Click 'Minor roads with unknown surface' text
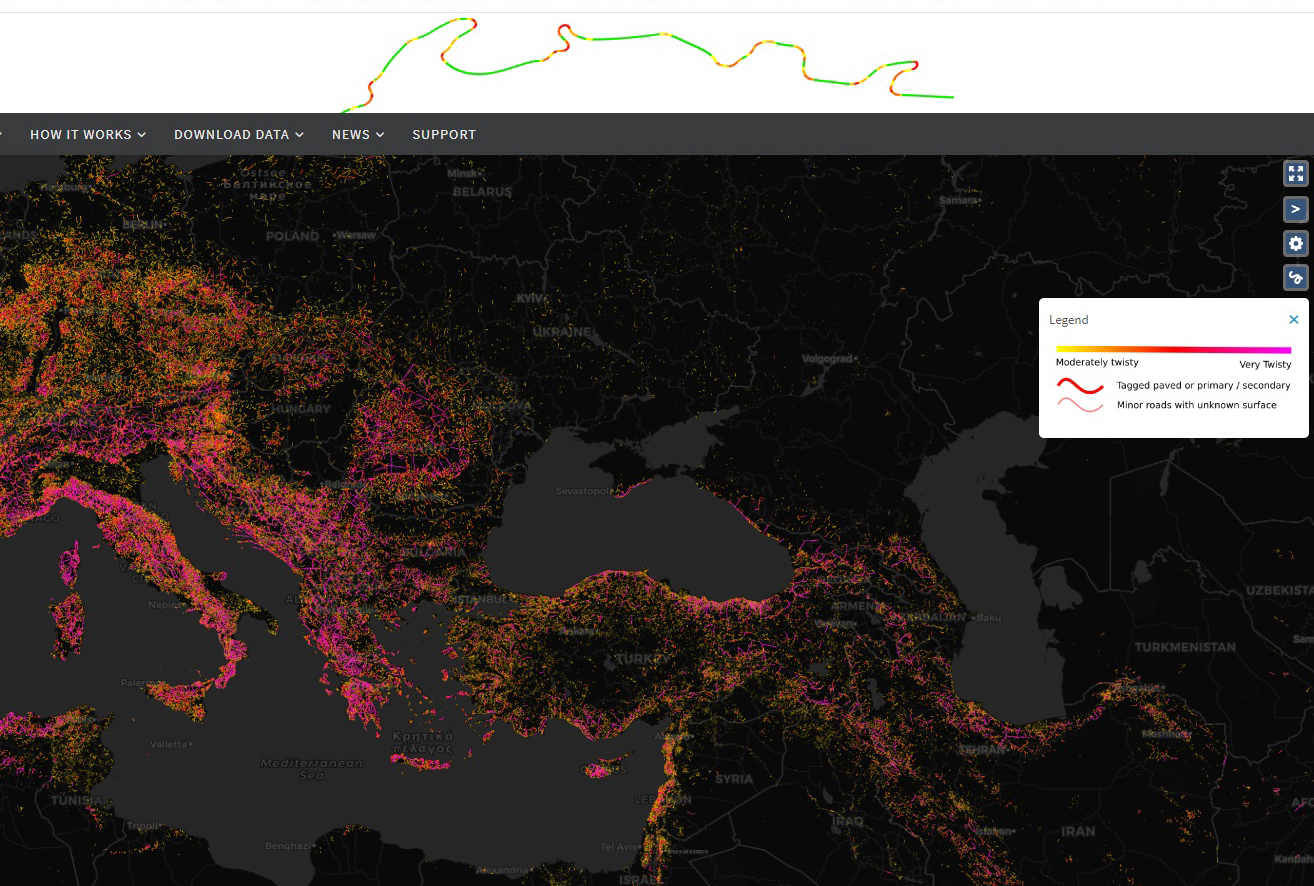This screenshot has width=1314, height=886. tap(1196, 405)
